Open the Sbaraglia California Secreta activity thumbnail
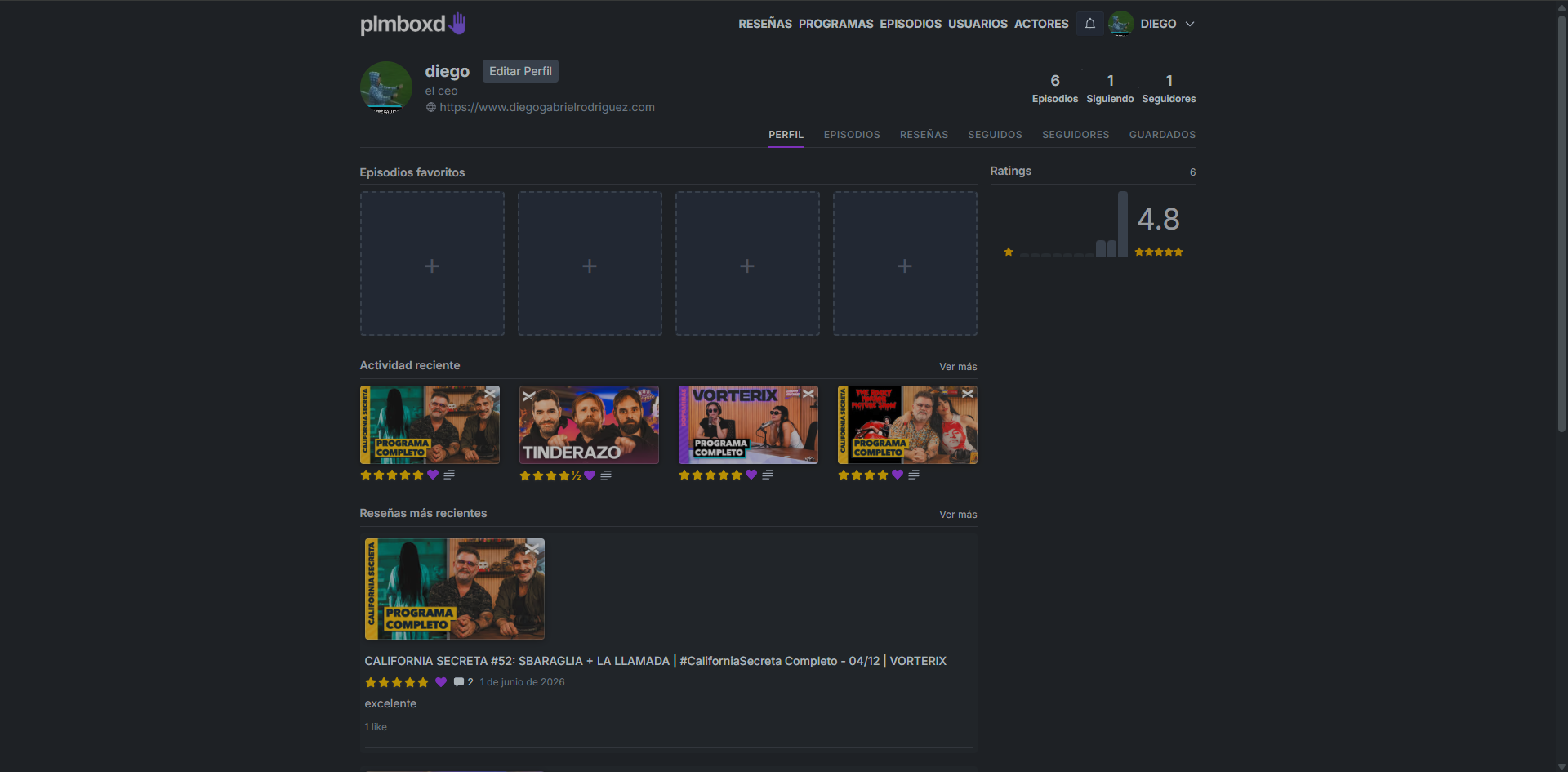1568x772 pixels. tap(430, 425)
